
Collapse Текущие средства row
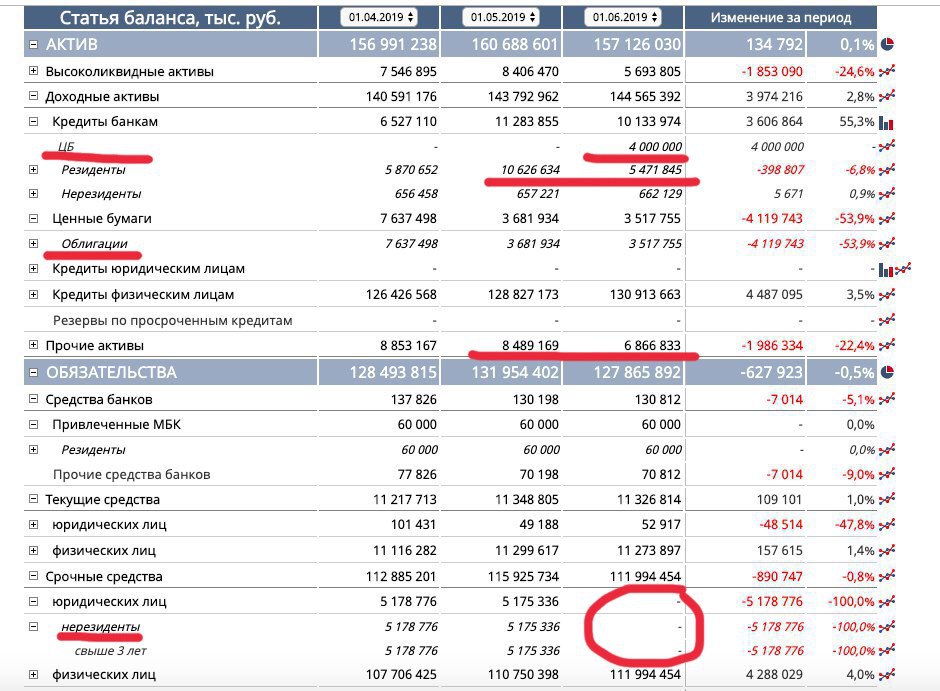[x=34, y=499]
